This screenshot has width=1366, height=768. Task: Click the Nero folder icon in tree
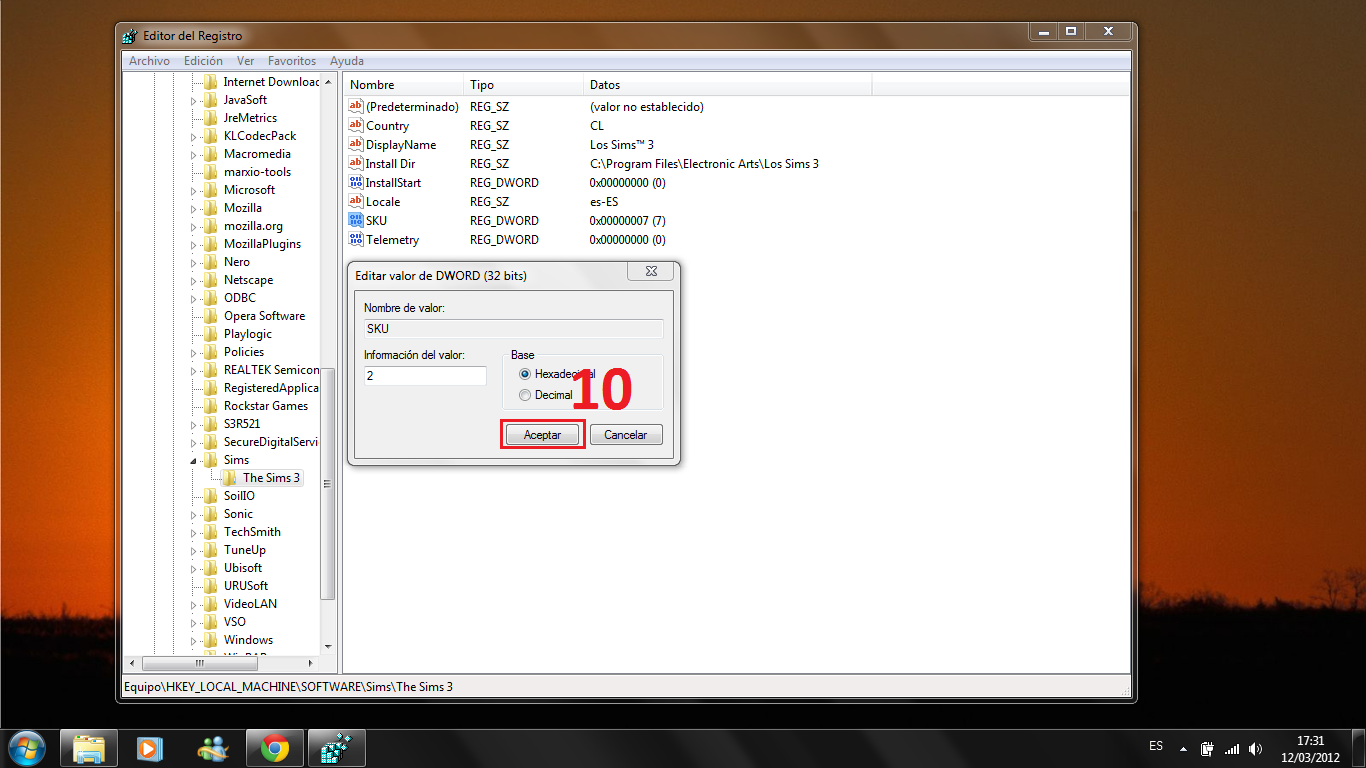click(x=211, y=262)
